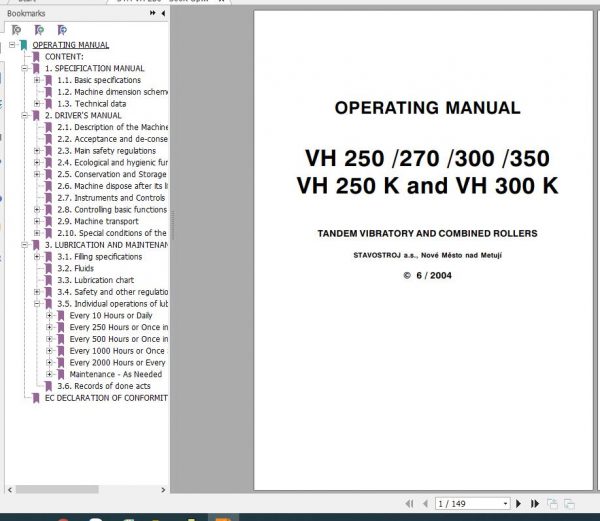
Task: Open the CONTENT: bookmark
Action: 64,57
